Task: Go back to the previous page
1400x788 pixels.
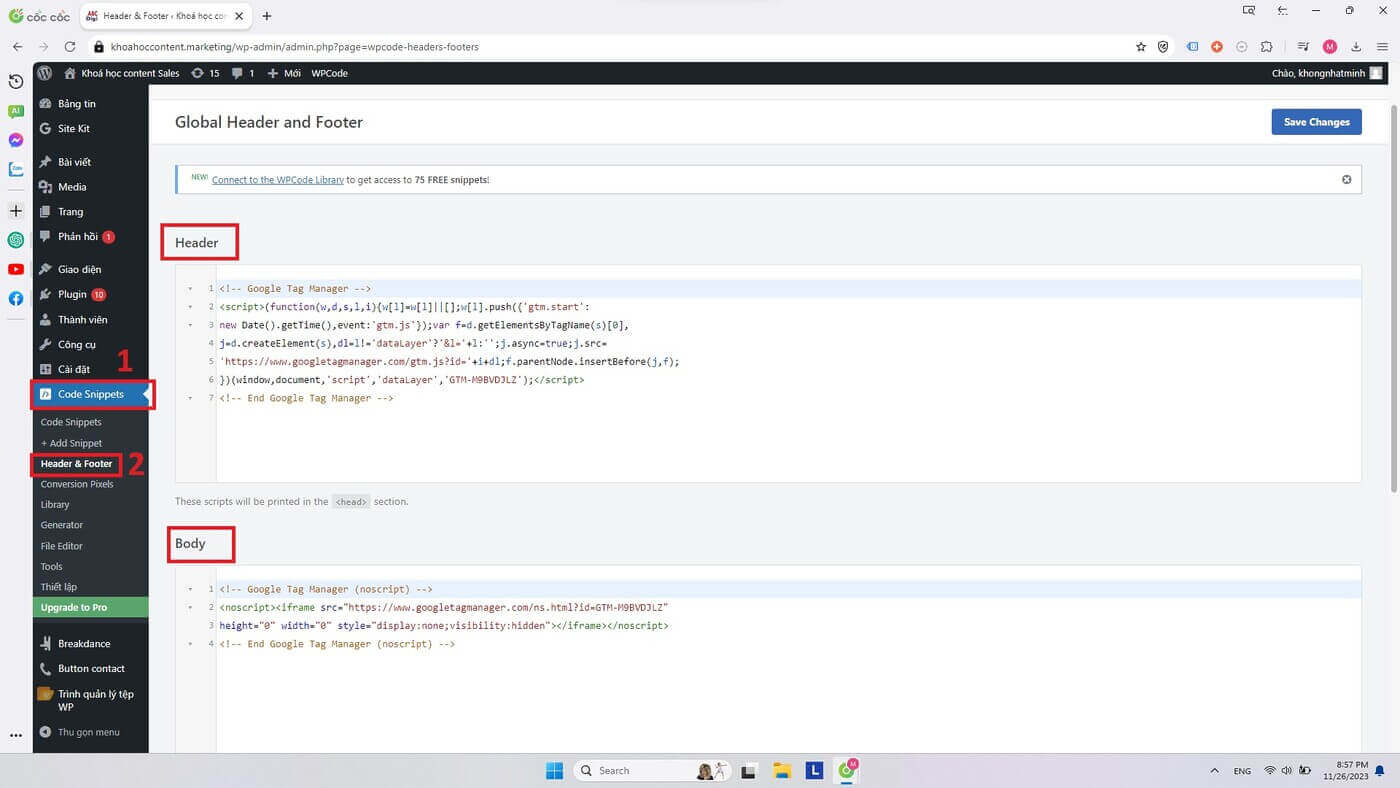Action: [x=17, y=47]
